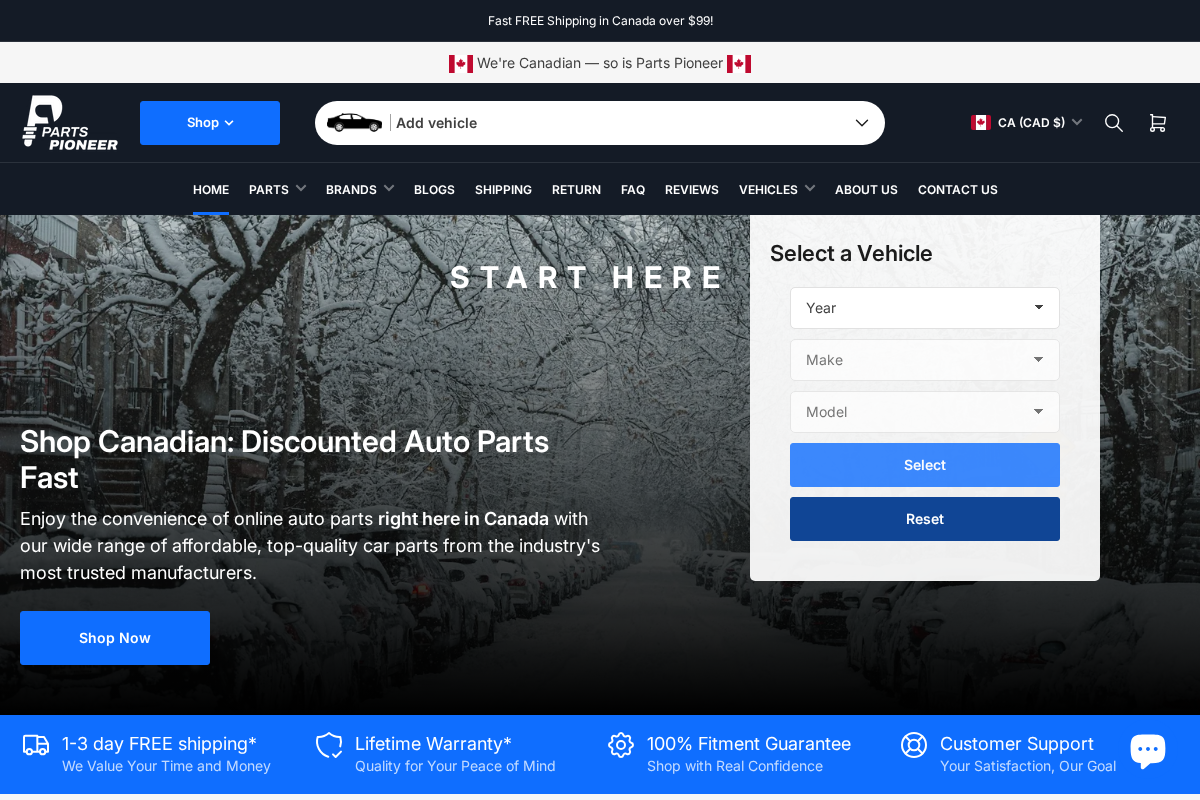This screenshot has width=1200, height=800.
Task: Open the Model dropdown
Action: [x=924, y=412]
